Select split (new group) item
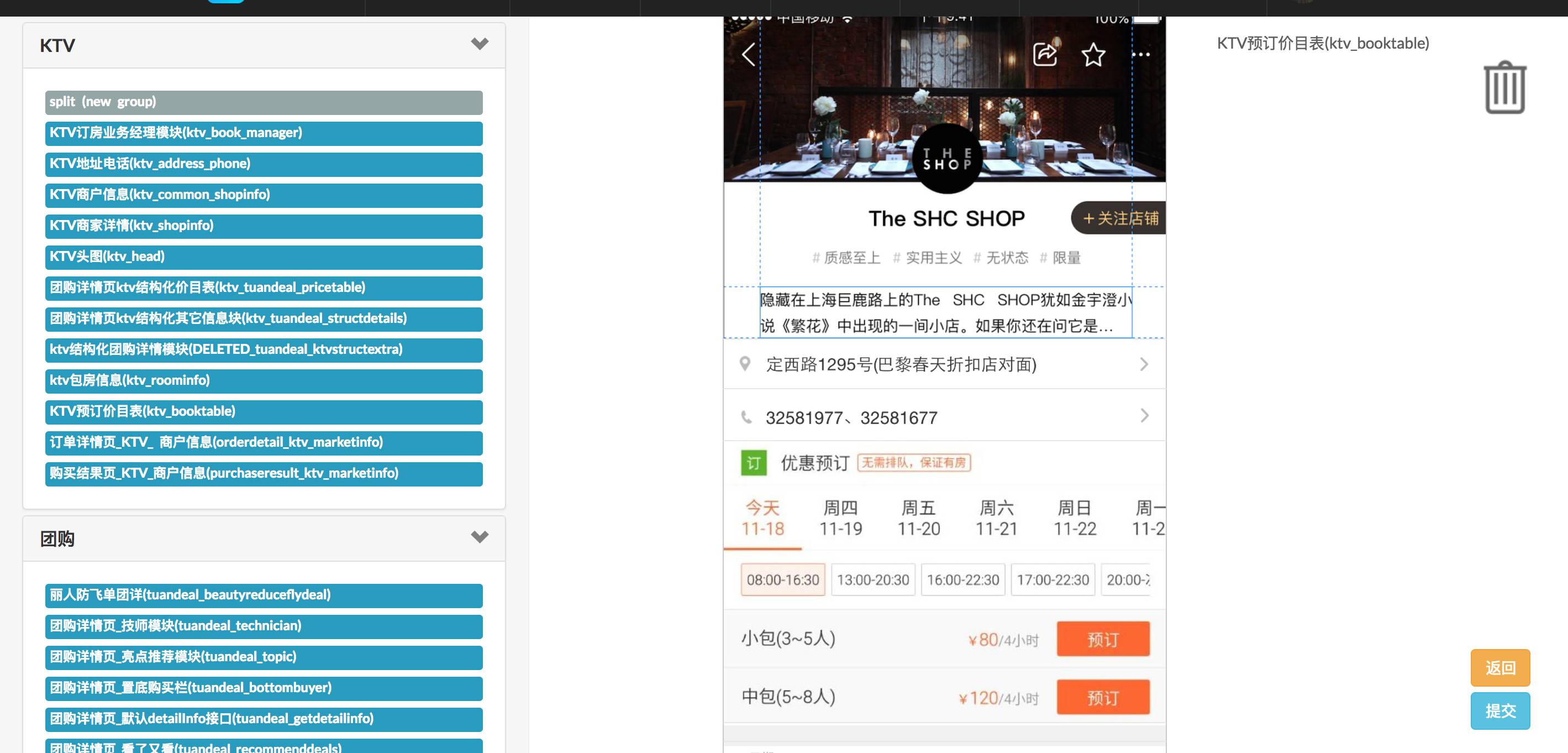Image resolution: width=1568 pixels, height=753 pixels. [264, 102]
